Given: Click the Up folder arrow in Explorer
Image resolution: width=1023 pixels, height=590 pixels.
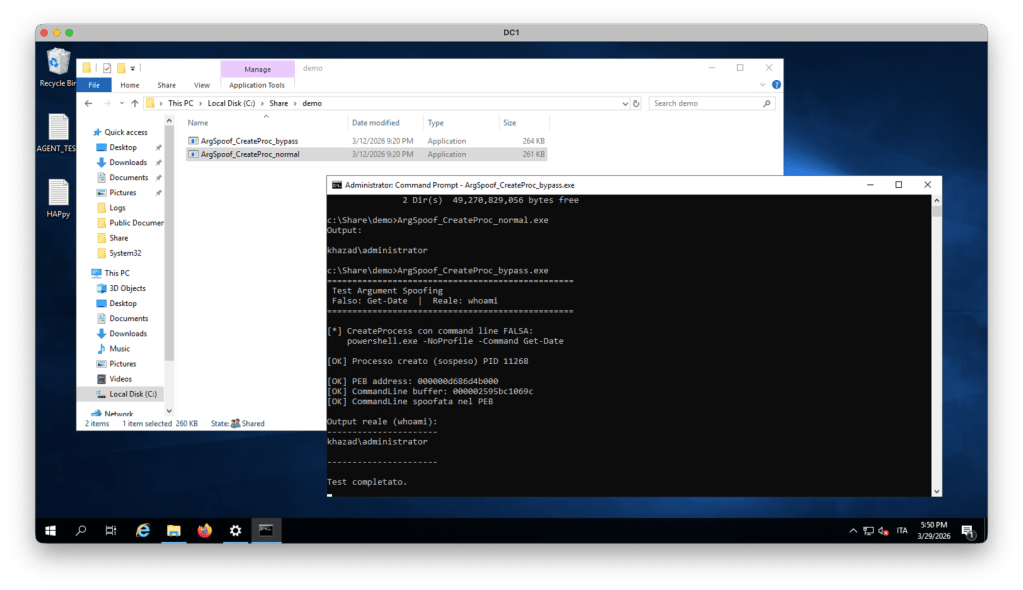Looking at the screenshot, I should (x=134, y=103).
